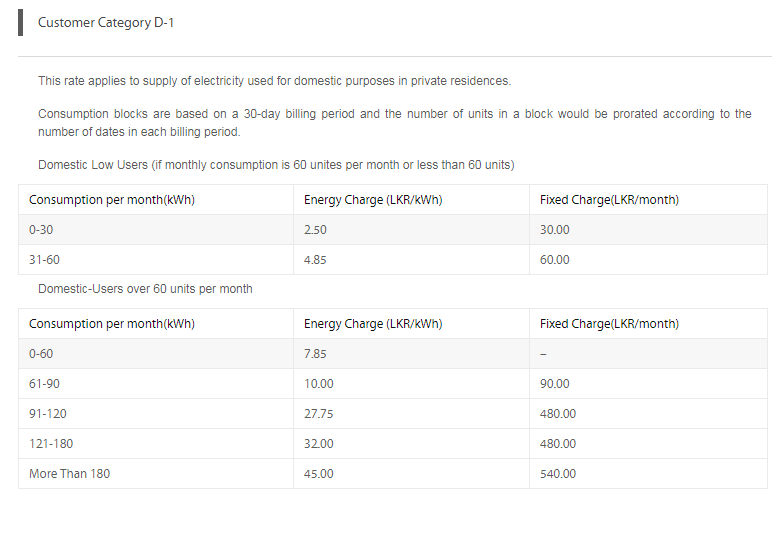Click the 45.00 energy charge value
Image resolution: width=779 pixels, height=537 pixels.
318,474
